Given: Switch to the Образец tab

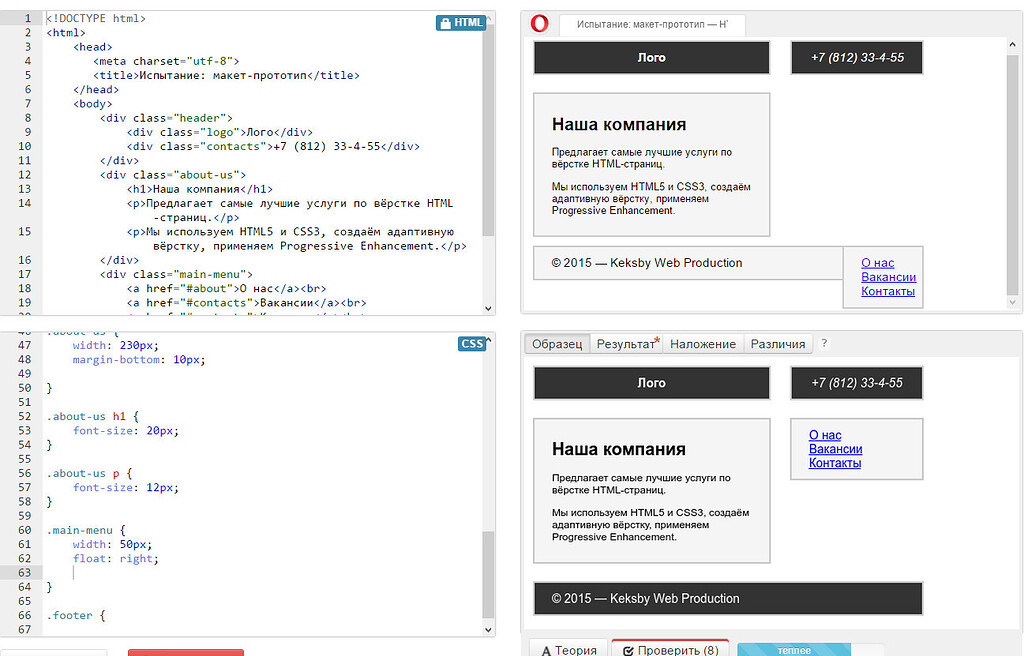Looking at the screenshot, I should [557, 344].
